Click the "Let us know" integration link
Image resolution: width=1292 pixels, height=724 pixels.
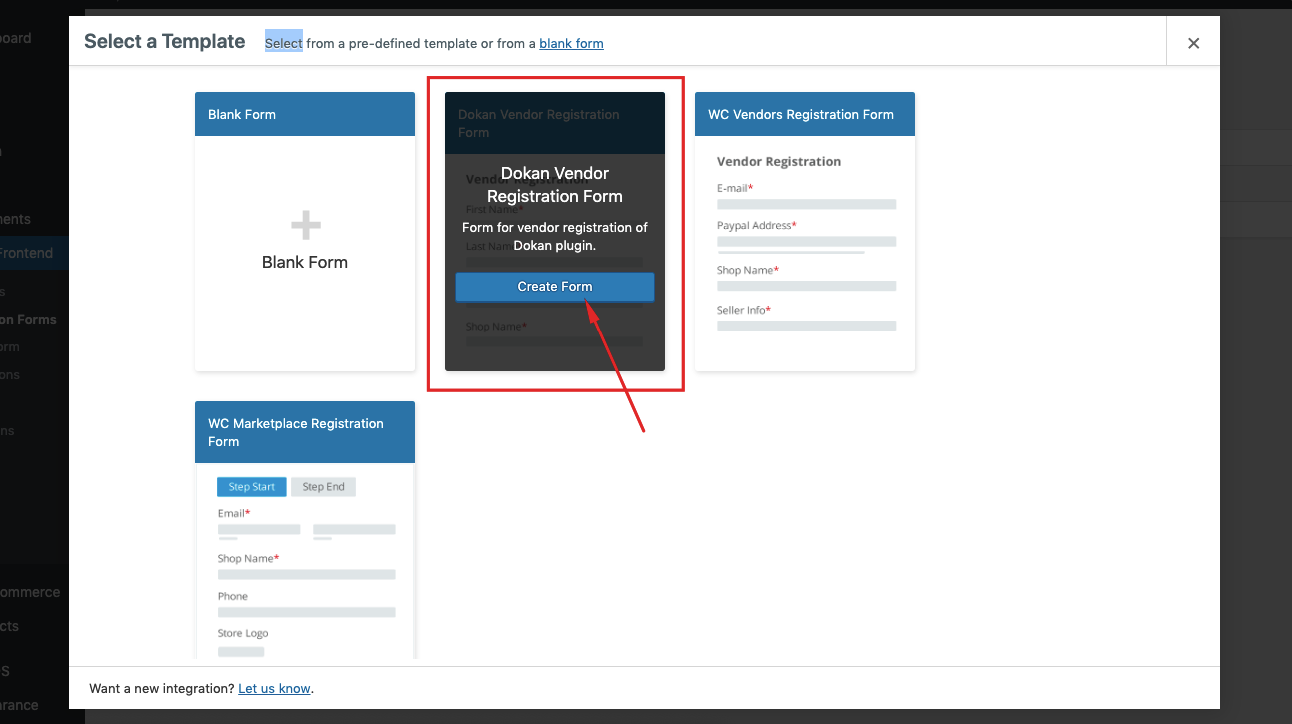274,688
